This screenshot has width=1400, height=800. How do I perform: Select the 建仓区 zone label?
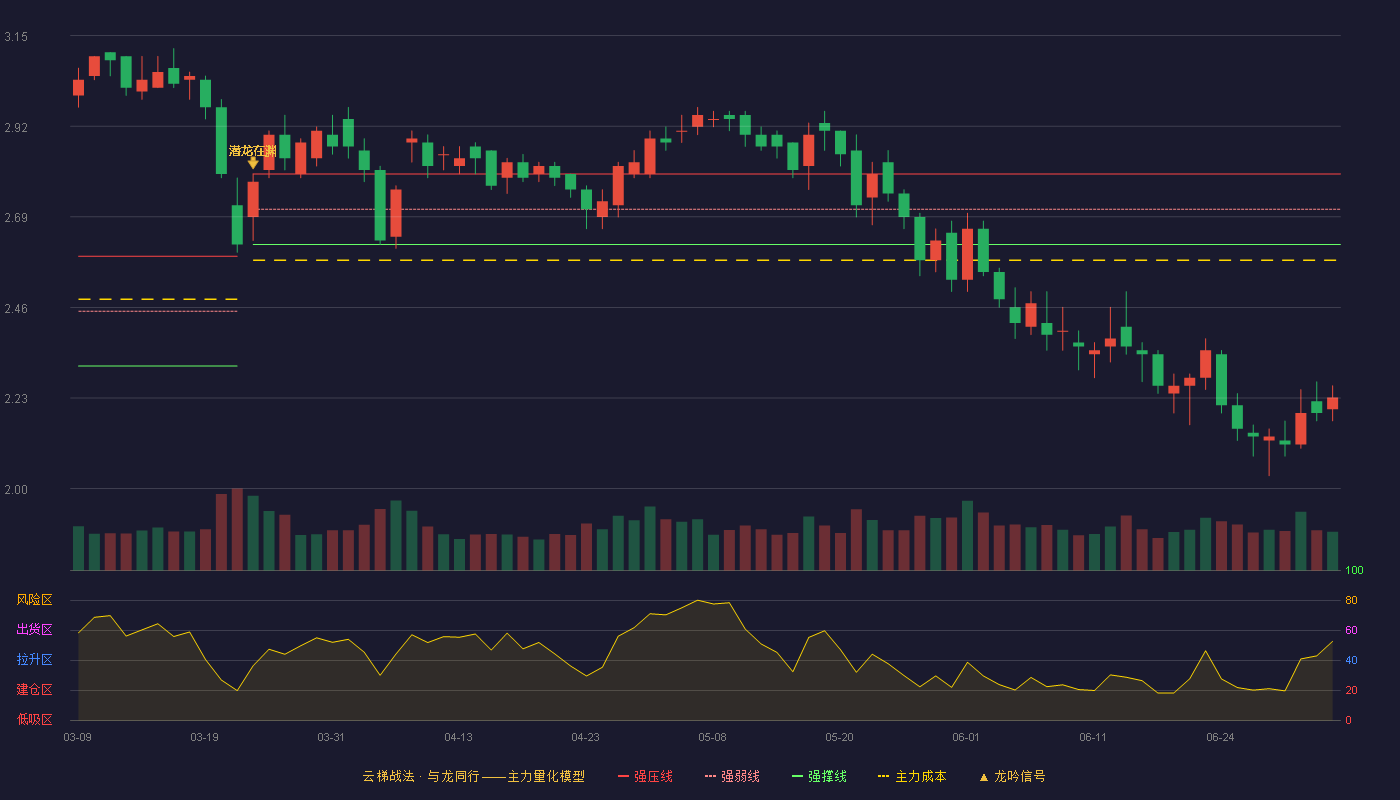(x=34, y=690)
